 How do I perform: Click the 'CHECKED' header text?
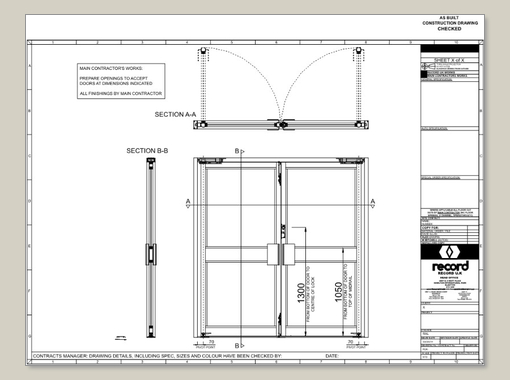pyautogui.click(x=449, y=29)
